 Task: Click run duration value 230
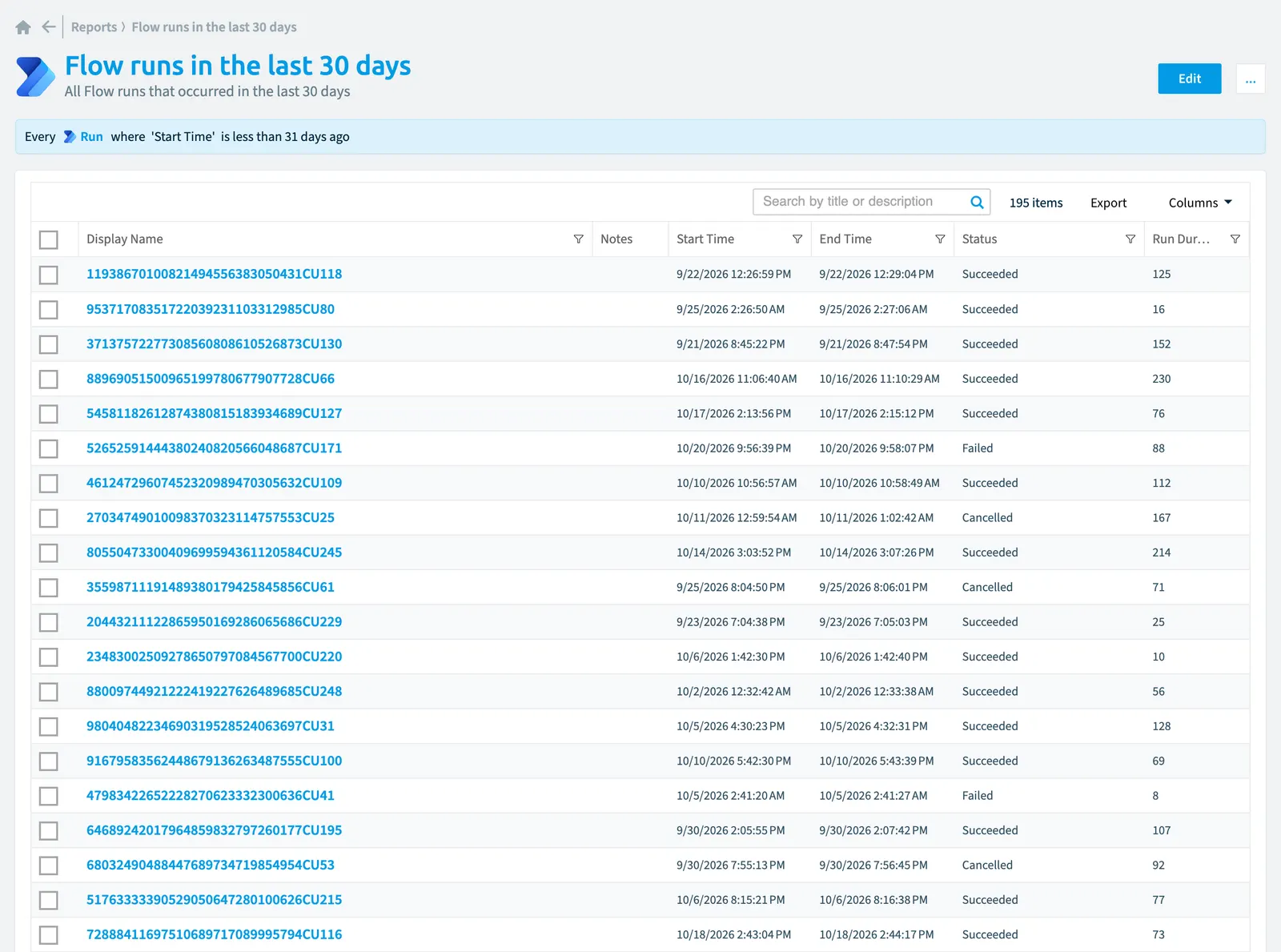click(x=1161, y=379)
